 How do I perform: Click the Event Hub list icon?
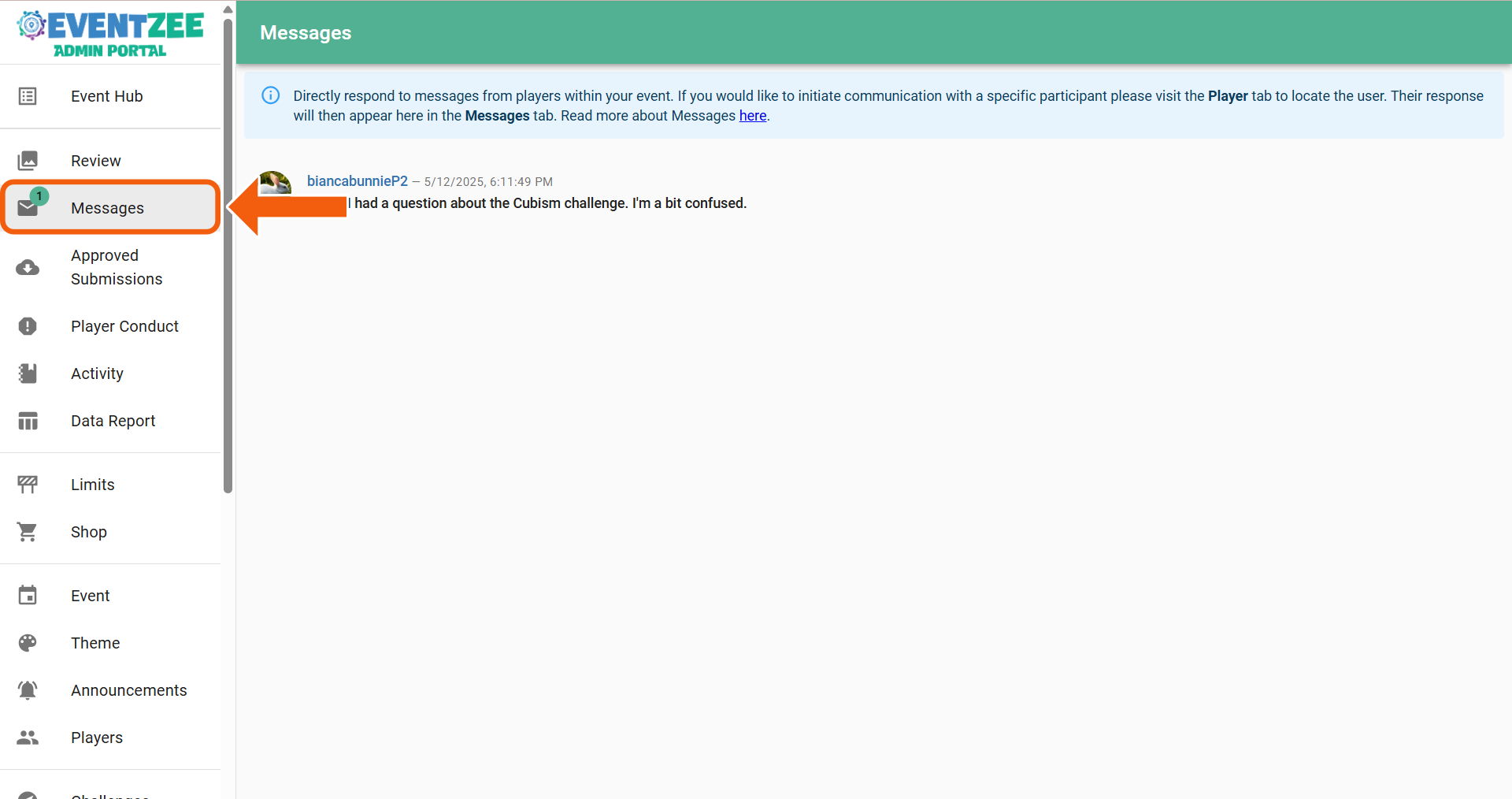tap(28, 96)
